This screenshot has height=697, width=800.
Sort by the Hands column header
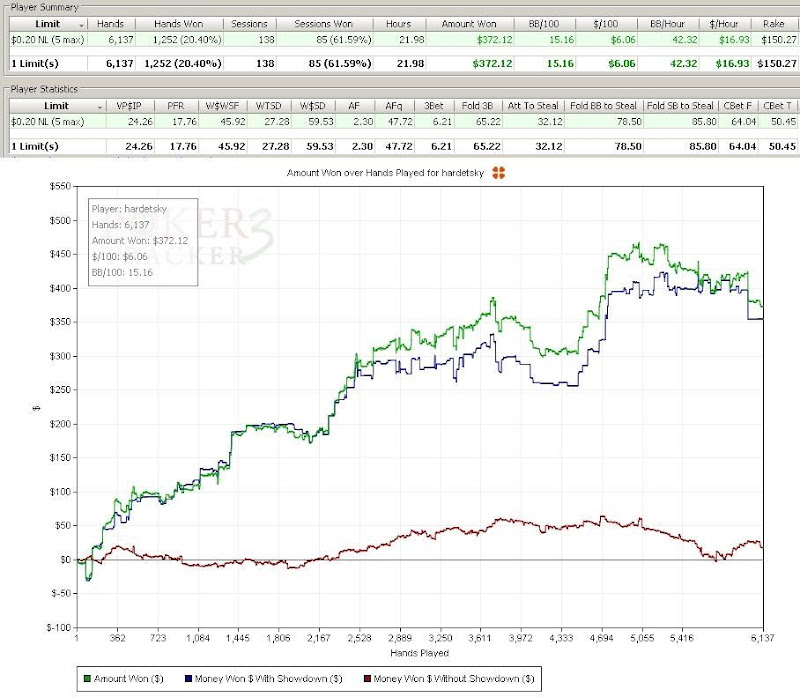pyautogui.click(x=111, y=24)
